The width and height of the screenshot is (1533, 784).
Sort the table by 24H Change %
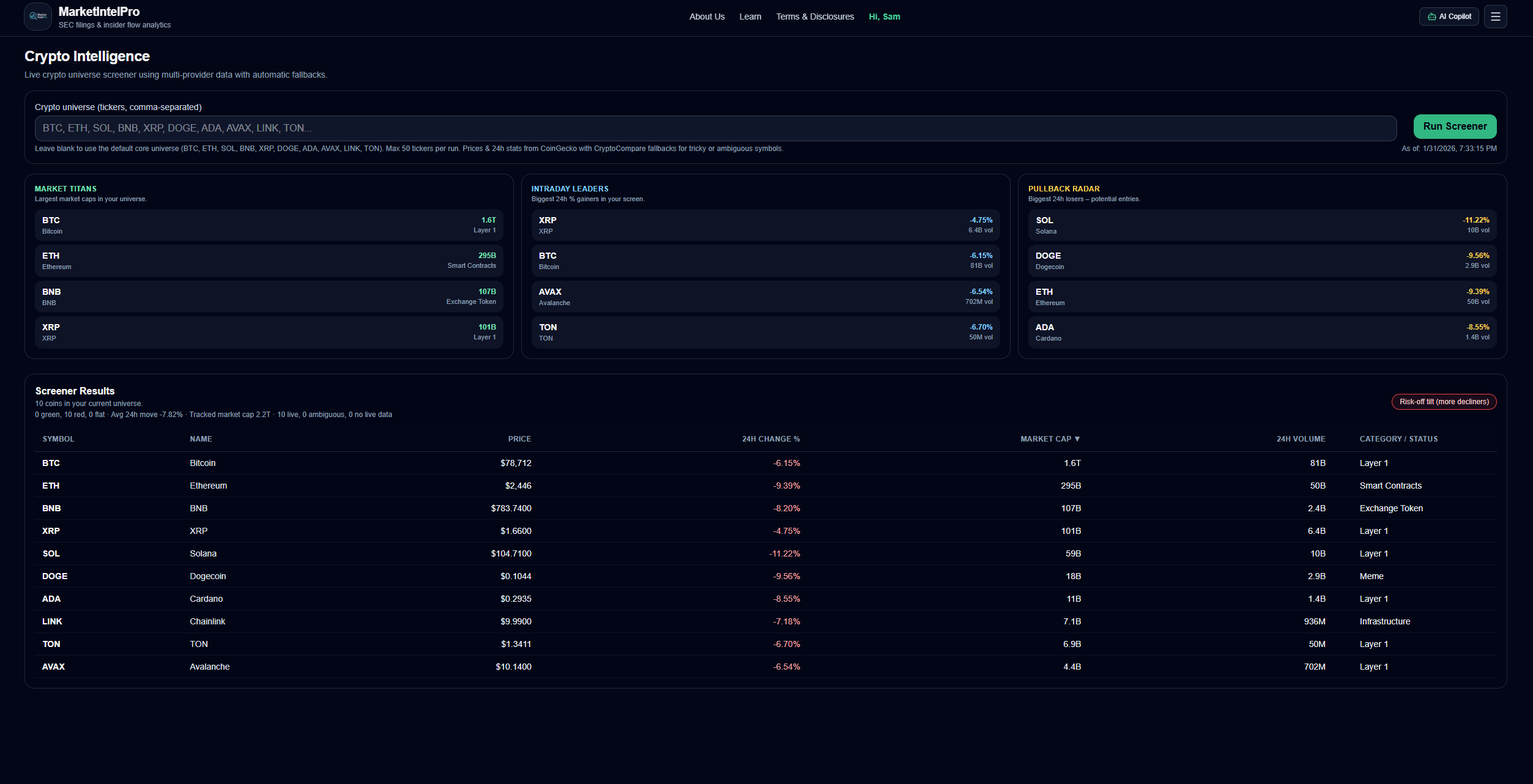tap(771, 438)
